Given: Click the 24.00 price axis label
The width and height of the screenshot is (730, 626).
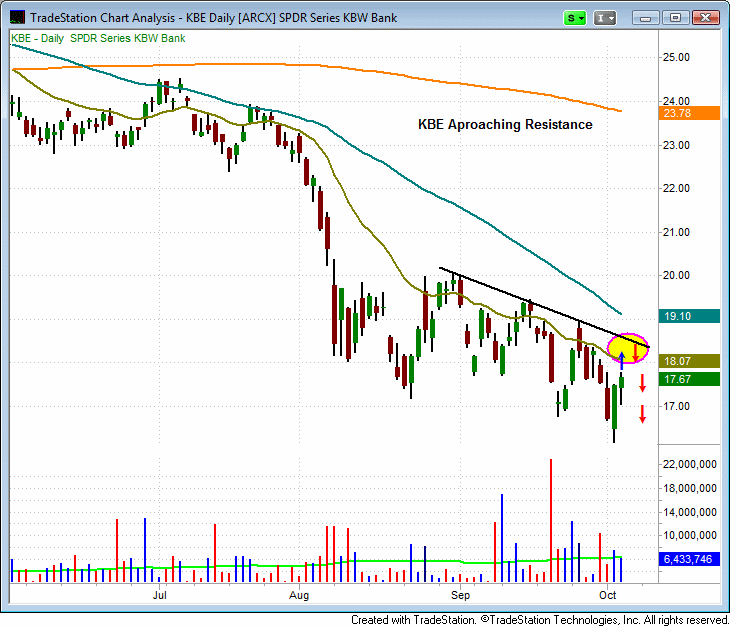Looking at the screenshot, I should pyautogui.click(x=676, y=101).
